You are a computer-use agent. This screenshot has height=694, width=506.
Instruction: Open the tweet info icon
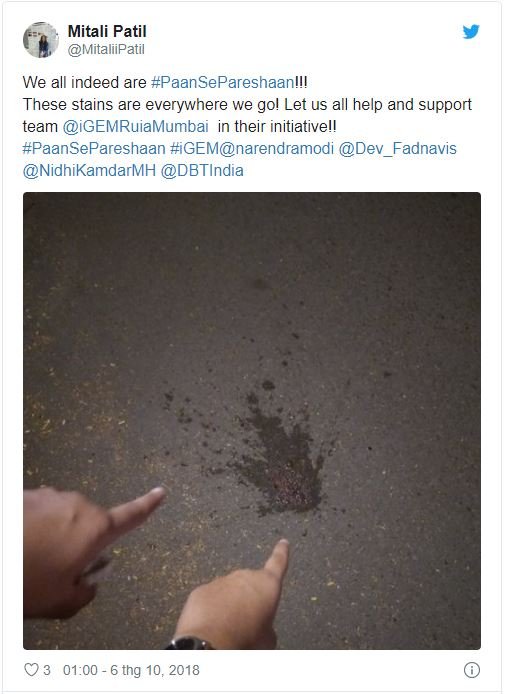coord(471,670)
